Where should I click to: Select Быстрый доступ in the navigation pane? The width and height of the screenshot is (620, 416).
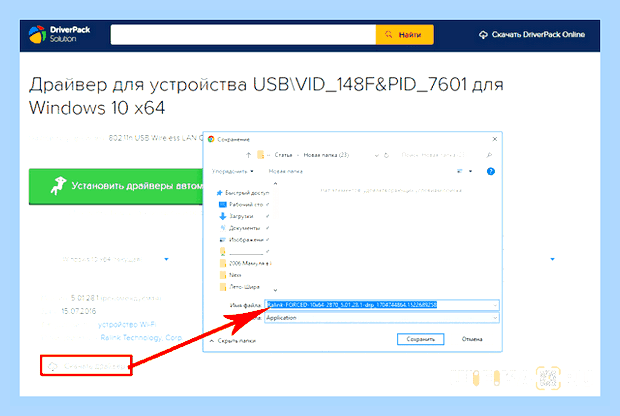[x=243, y=193]
